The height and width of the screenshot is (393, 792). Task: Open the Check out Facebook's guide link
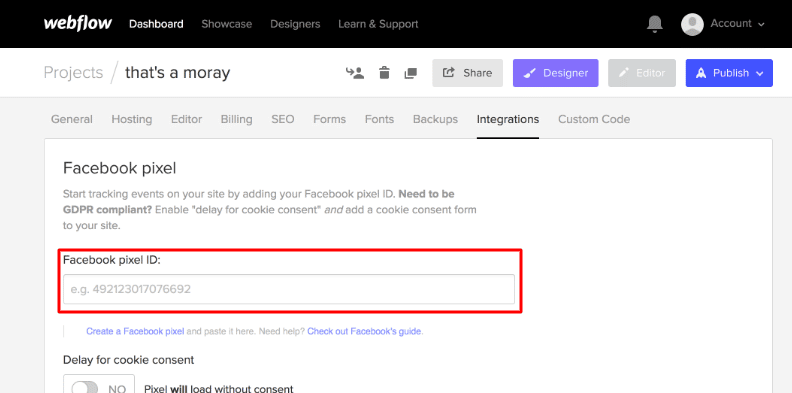[365, 331]
